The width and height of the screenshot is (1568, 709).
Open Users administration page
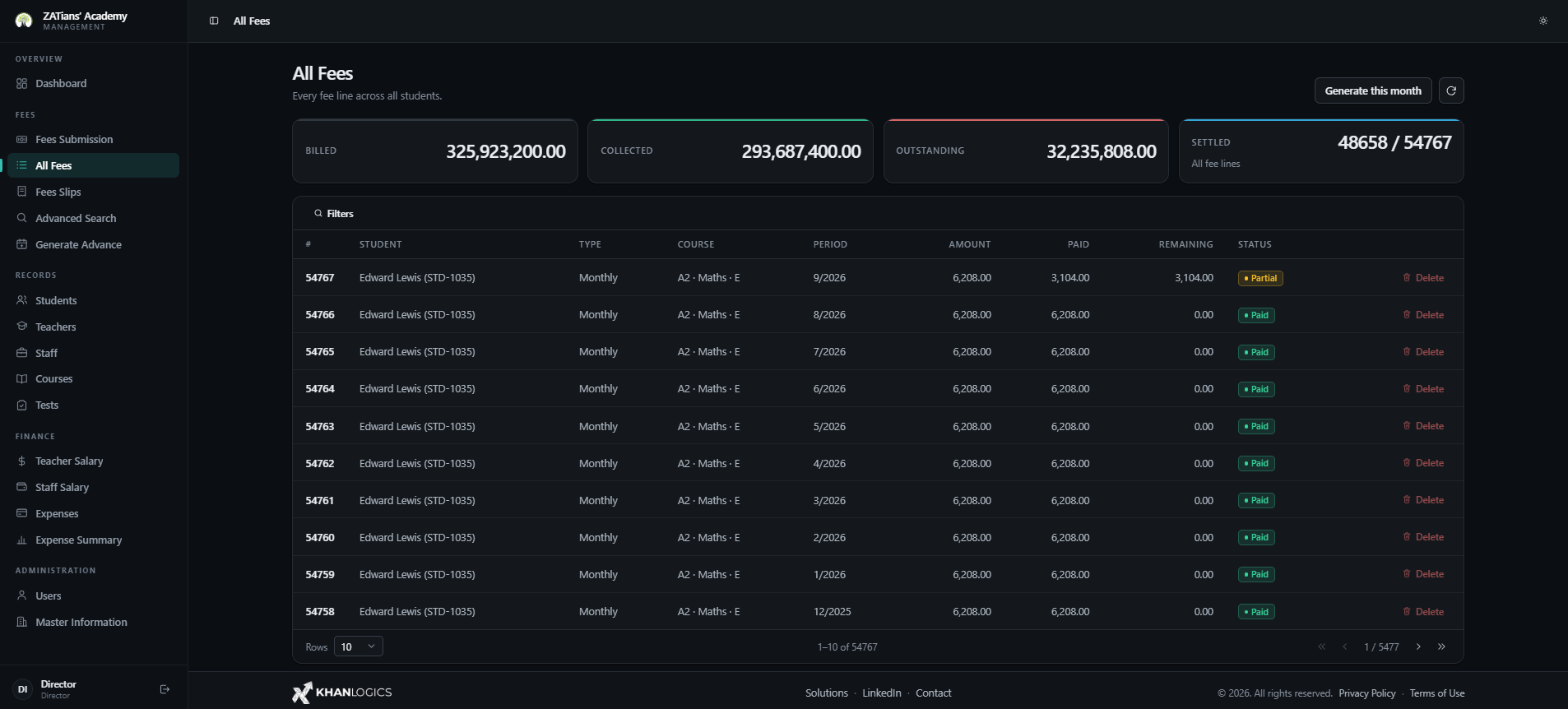(93, 595)
